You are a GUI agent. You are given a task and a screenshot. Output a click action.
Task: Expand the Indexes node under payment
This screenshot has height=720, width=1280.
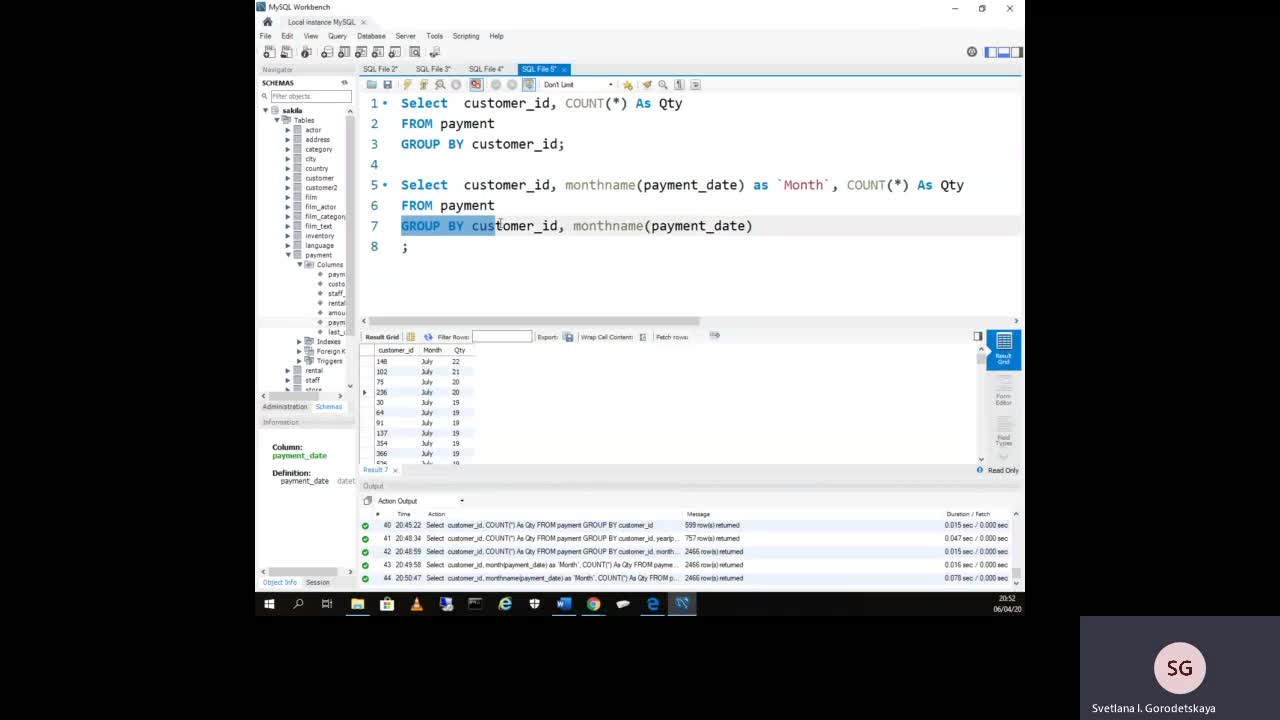[x=299, y=342]
